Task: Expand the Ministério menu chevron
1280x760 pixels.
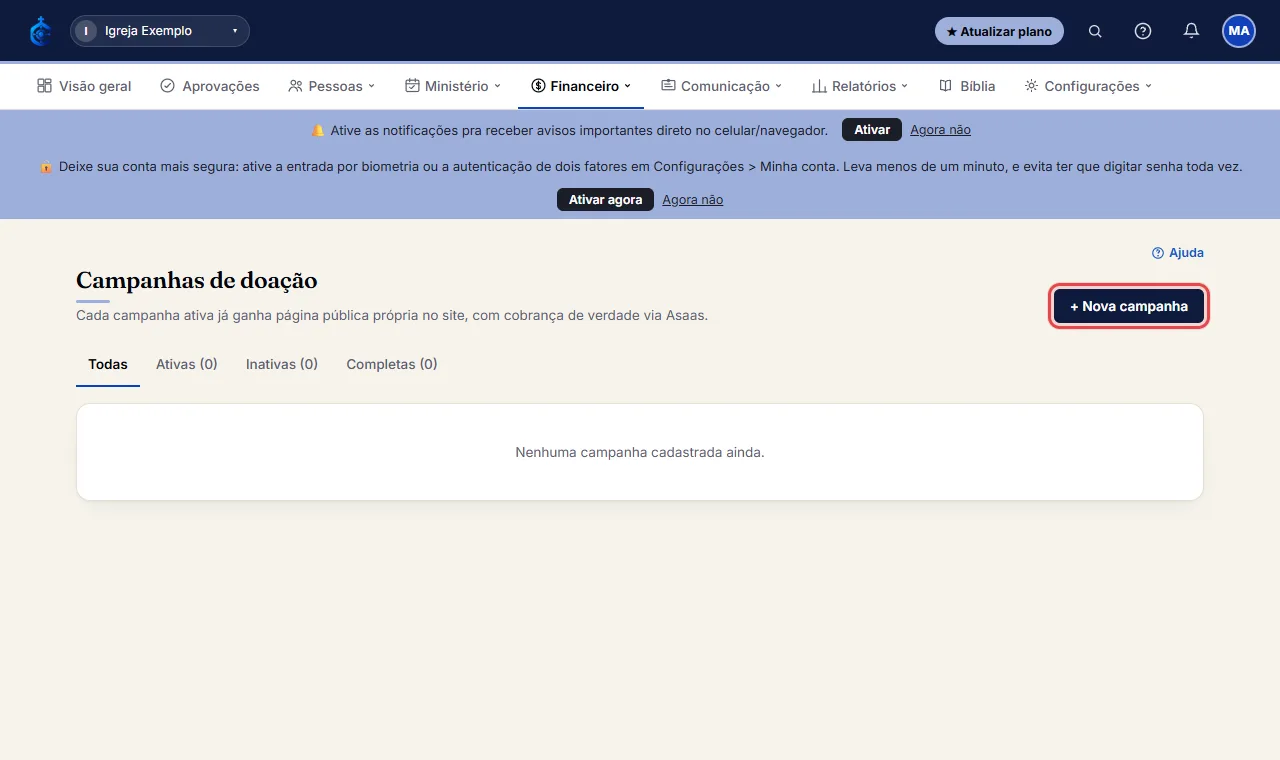Action: pos(498,86)
